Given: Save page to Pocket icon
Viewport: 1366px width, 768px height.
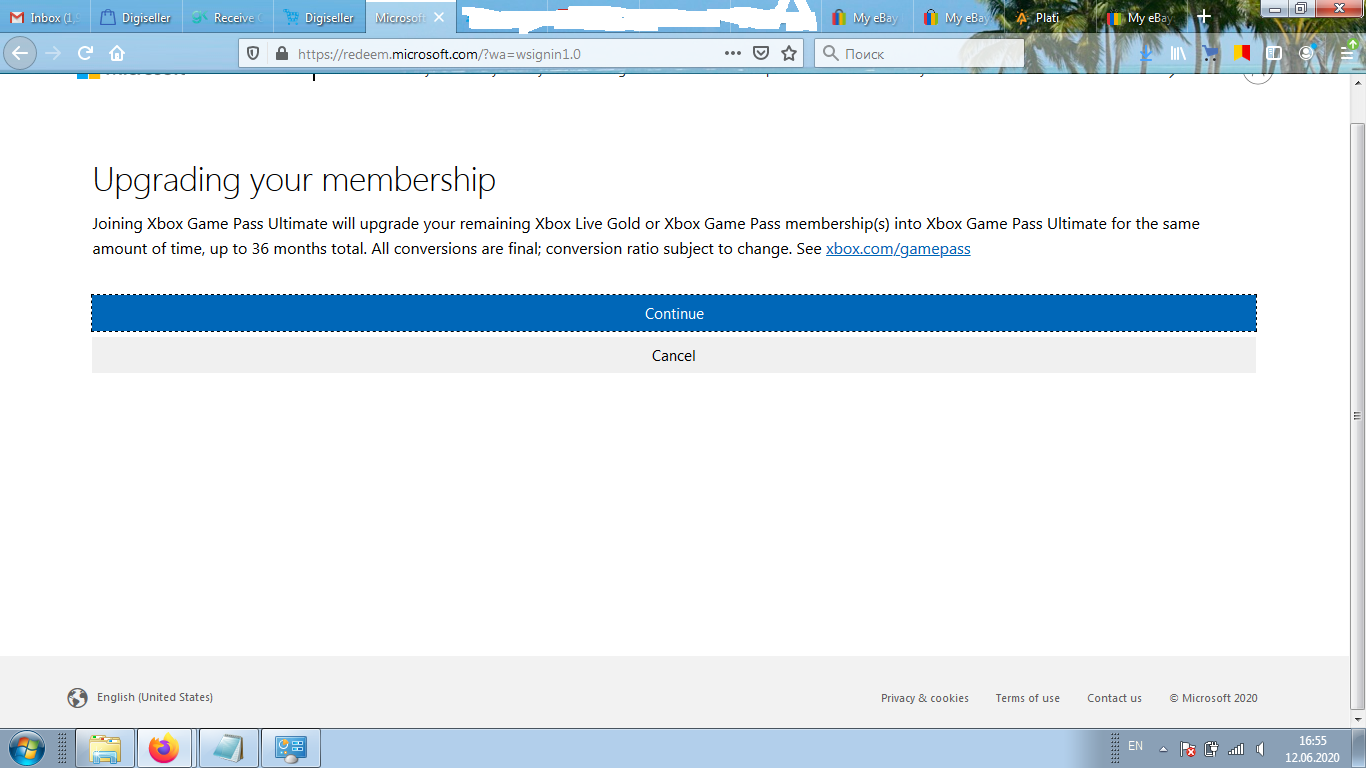Looking at the screenshot, I should [x=761, y=53].
